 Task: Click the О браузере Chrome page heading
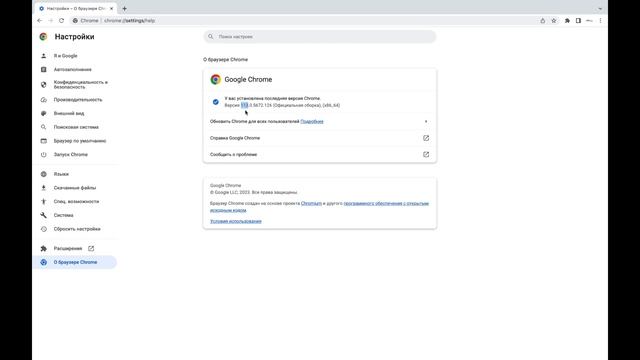[x=225, y=60]
